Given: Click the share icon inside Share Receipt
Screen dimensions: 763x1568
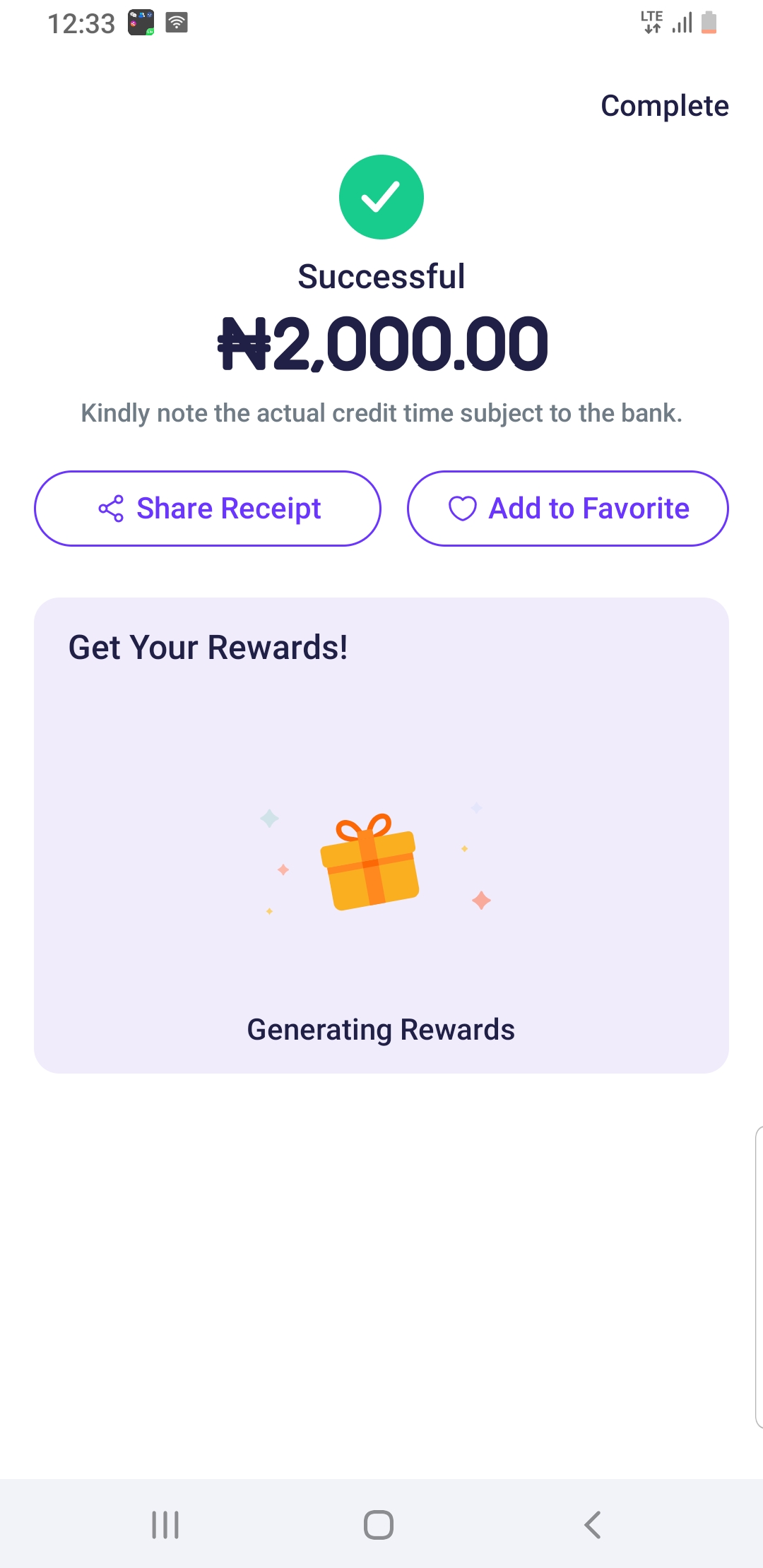Looking at the screenshot, I should point(111,509).
